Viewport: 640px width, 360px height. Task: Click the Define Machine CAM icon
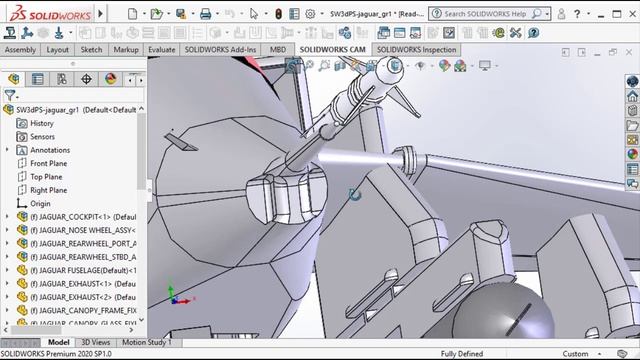coord(10,33)
